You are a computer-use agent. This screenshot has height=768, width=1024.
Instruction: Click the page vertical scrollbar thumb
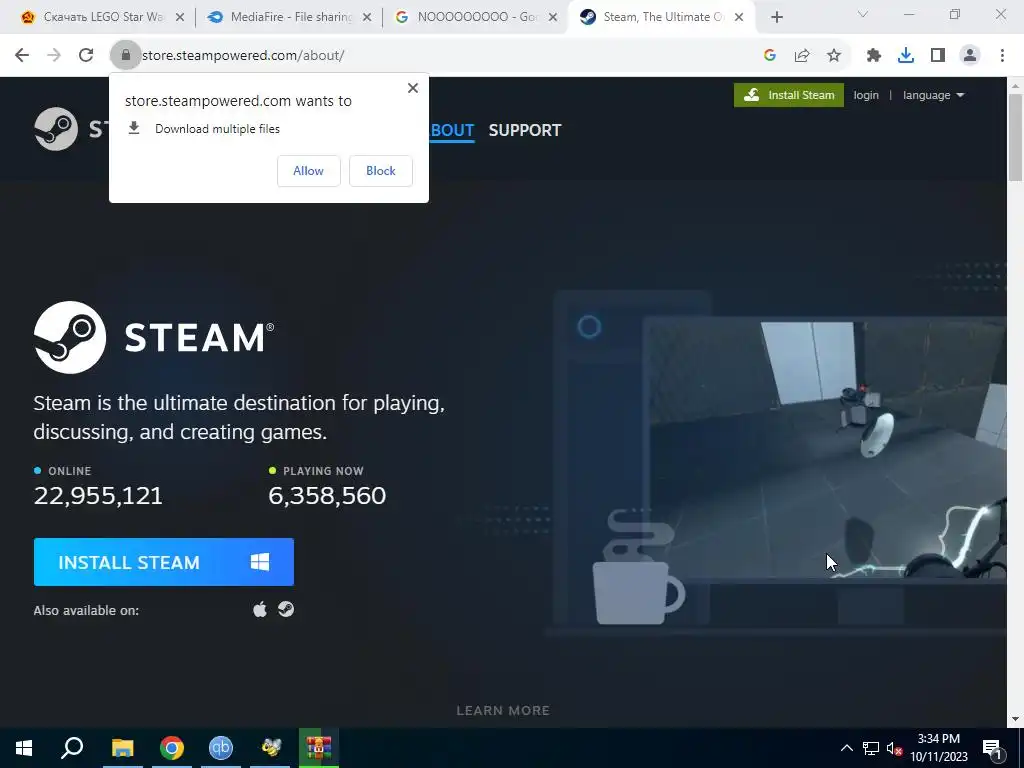coord(1016,137)
